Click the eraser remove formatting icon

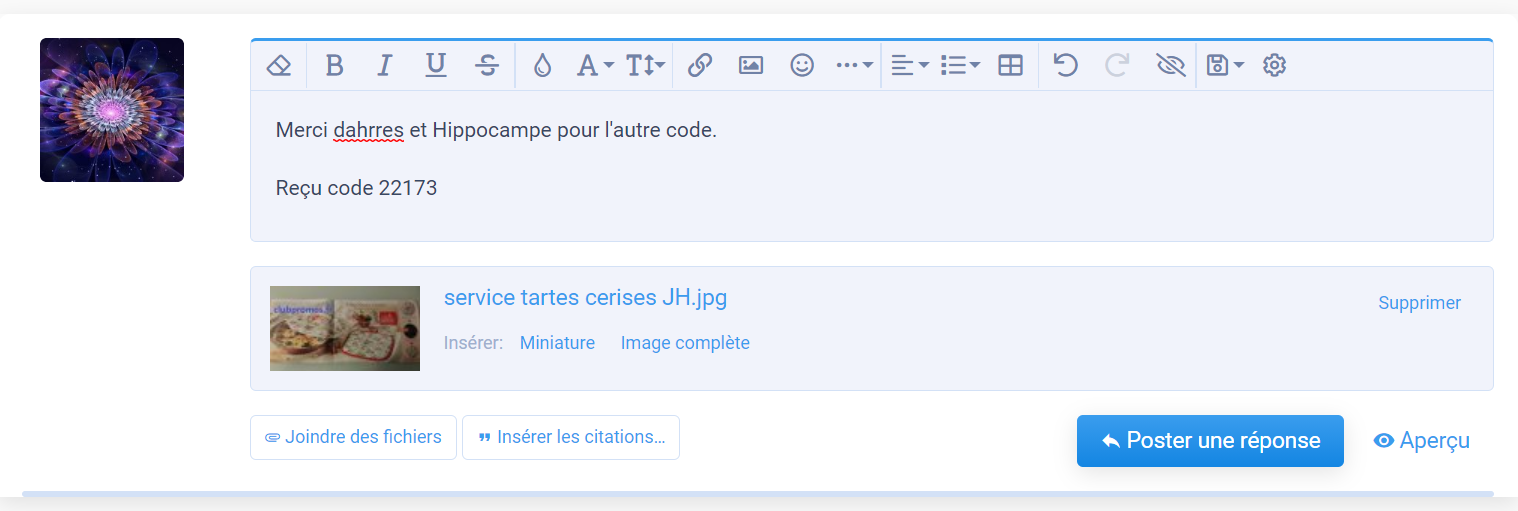coord(278,66)
